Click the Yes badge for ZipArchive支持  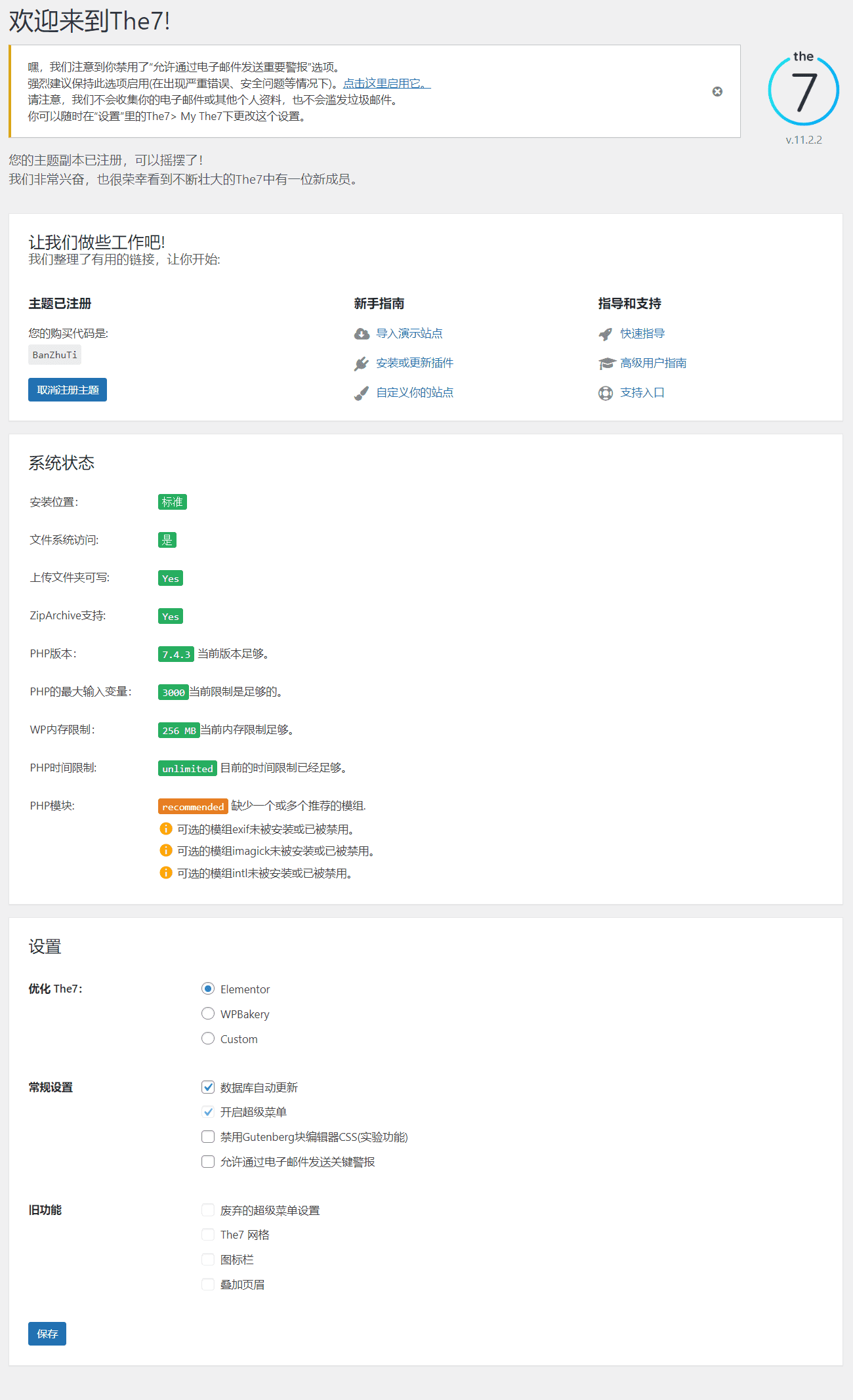point(171,616)
